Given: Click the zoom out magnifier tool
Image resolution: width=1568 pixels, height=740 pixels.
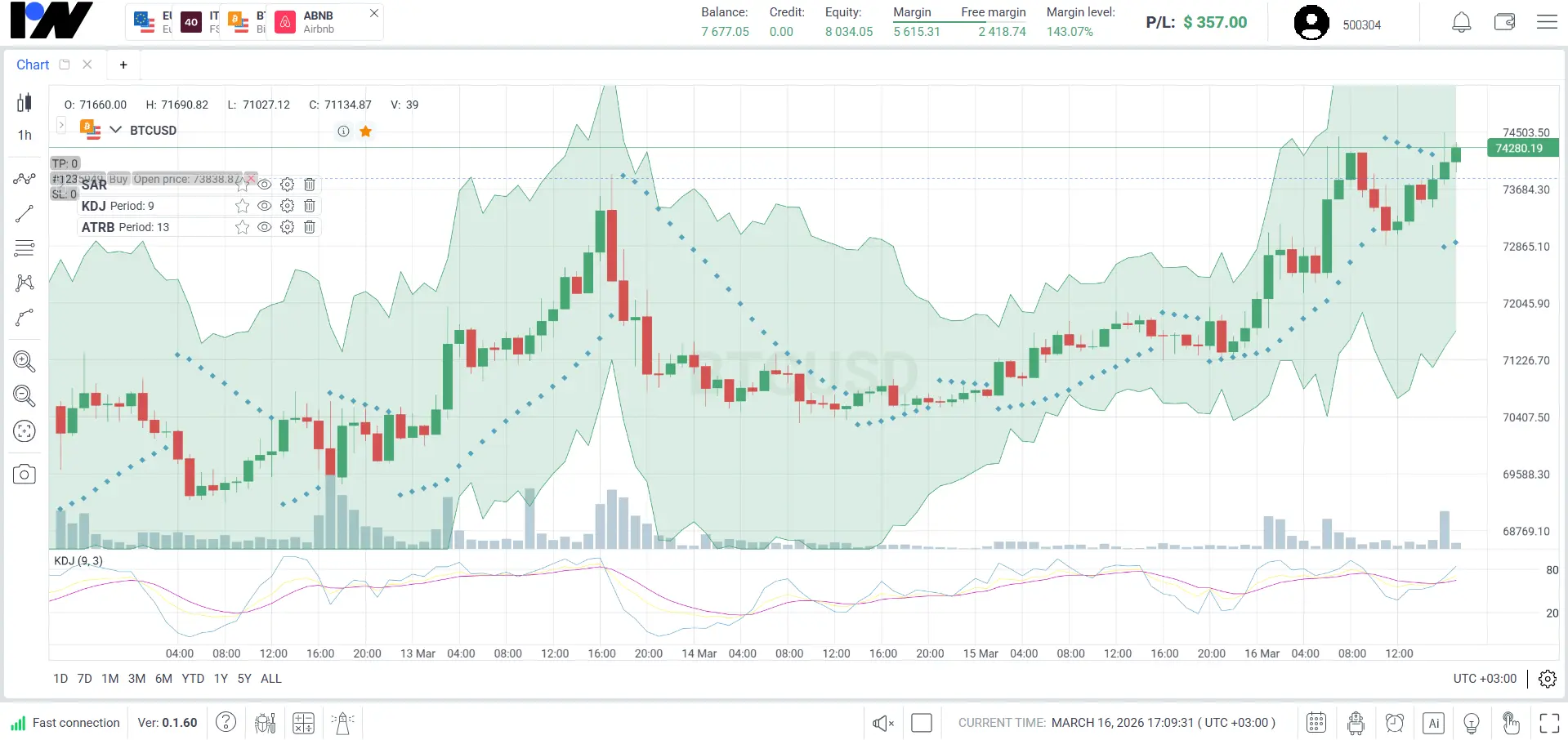Looking at the screenshot, I should click(25, 396).
